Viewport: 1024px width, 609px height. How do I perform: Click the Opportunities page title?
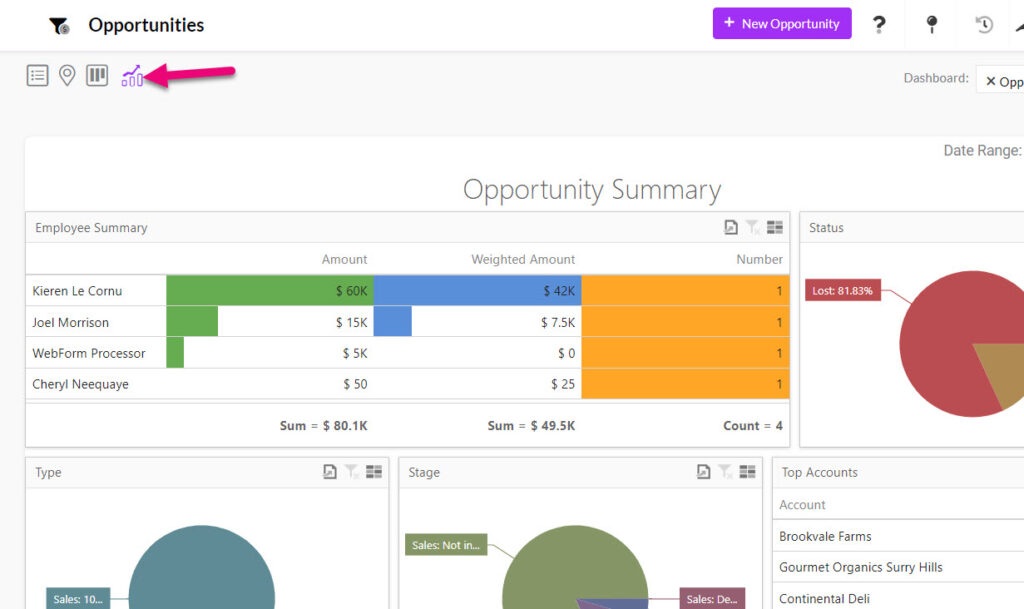[146, 25]
